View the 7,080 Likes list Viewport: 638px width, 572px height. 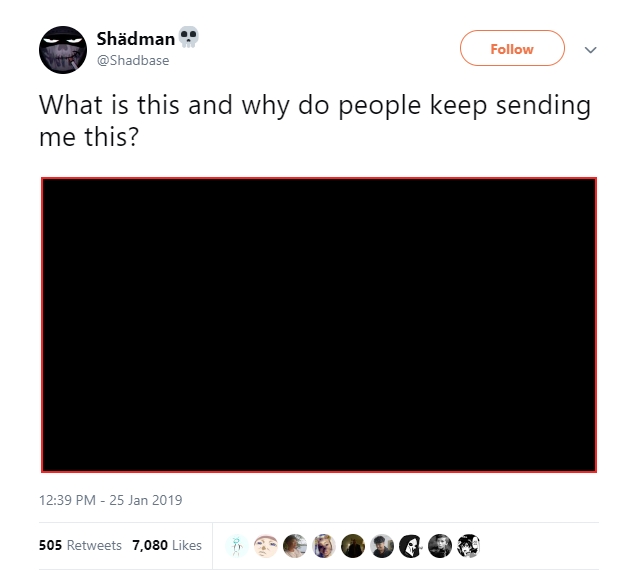click(x=167, y=545)
